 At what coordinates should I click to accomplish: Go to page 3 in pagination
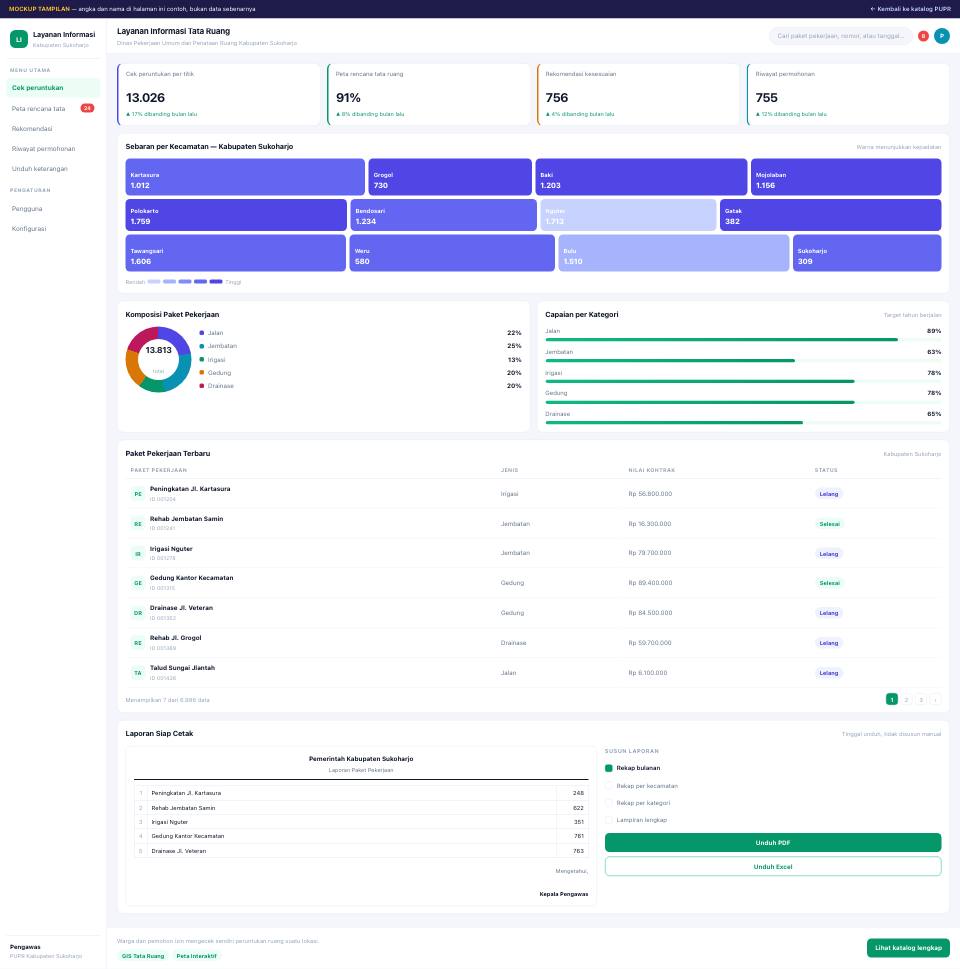pyautogui.click(x=921, y=700)
